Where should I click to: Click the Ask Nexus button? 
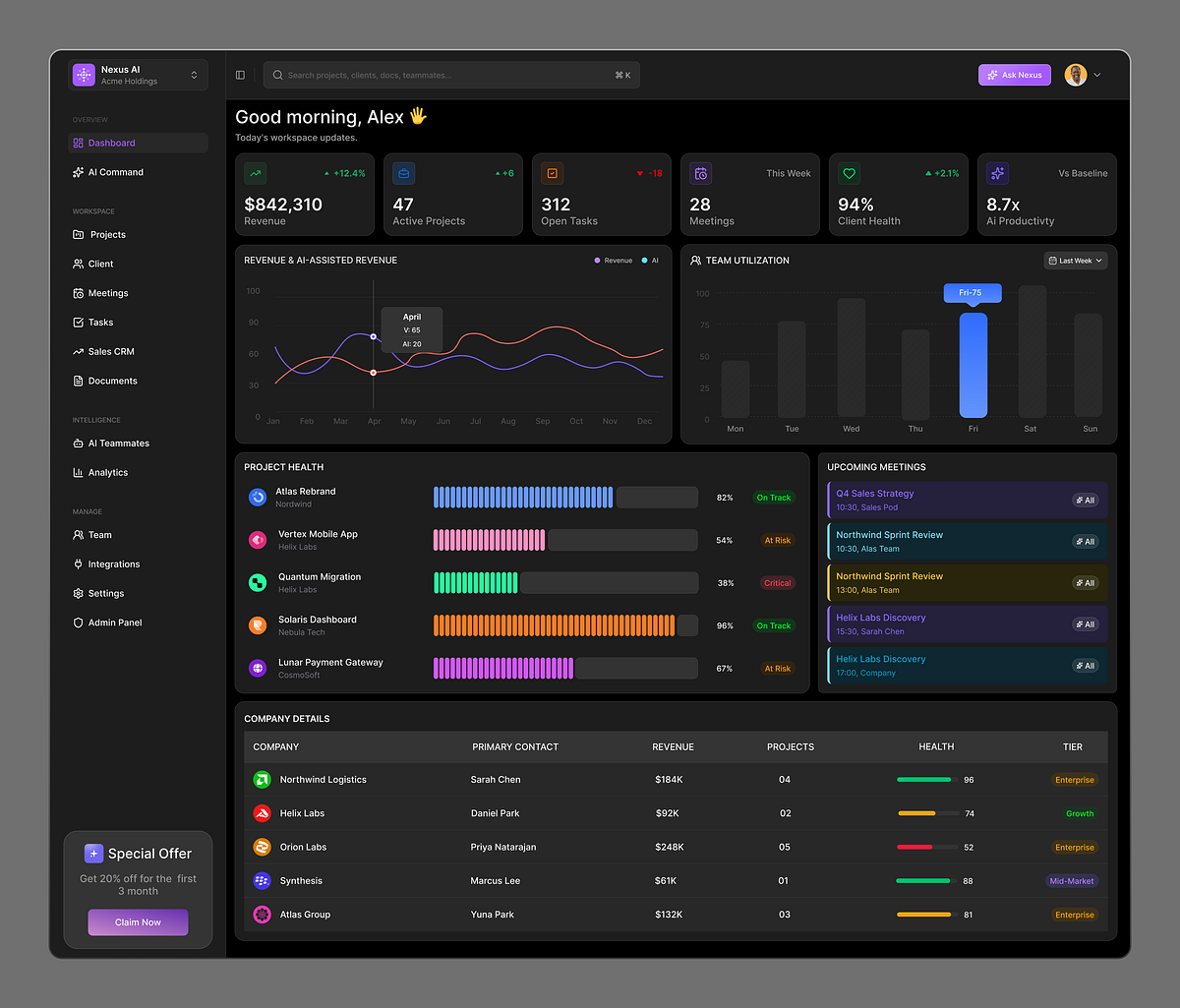click(1015, 75)
